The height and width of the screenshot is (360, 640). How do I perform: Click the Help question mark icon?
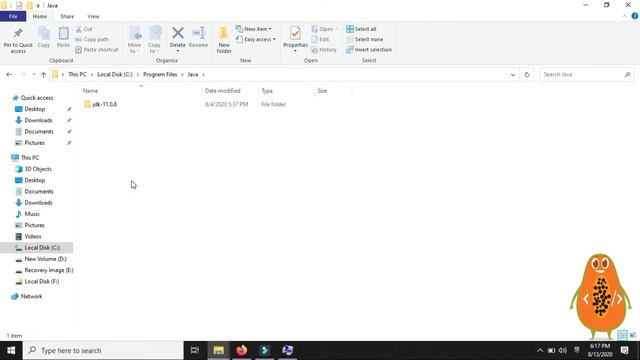(635, 16)
